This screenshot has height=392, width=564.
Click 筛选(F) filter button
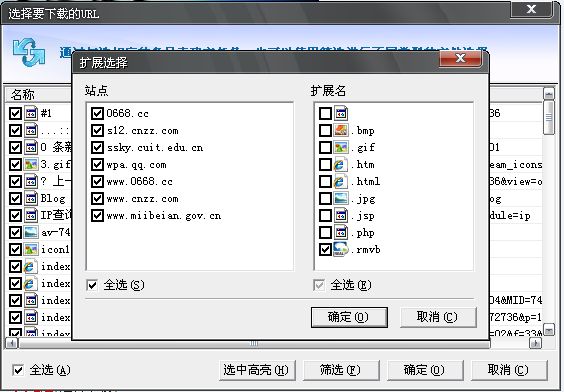click(x=341, y=370)
